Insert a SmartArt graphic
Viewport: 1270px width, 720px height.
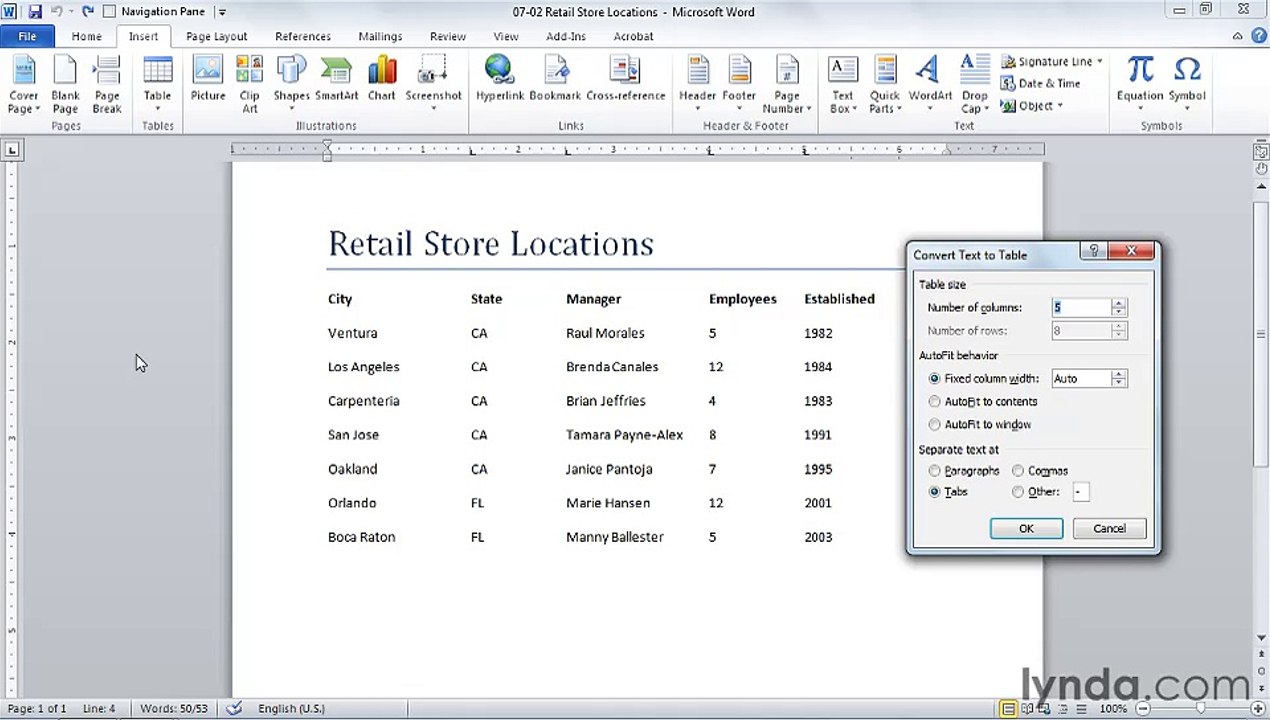pyautogui.click(x=337, y=80)
